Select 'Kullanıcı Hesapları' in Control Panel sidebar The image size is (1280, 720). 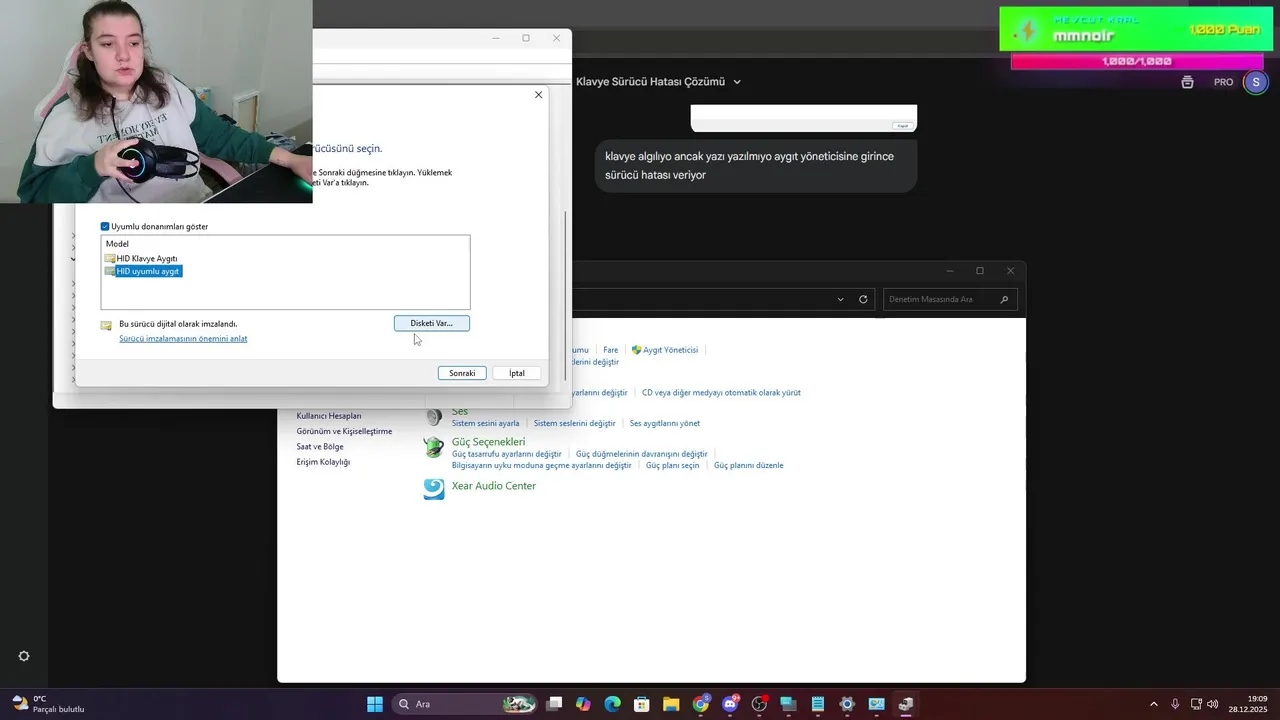tap(329, 416)
